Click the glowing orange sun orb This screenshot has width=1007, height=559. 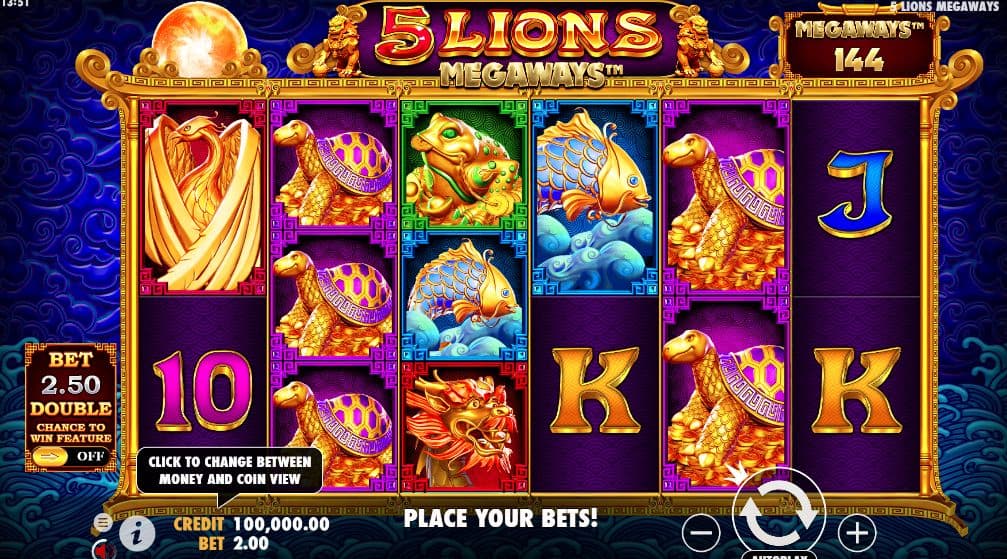click(199, 37)
